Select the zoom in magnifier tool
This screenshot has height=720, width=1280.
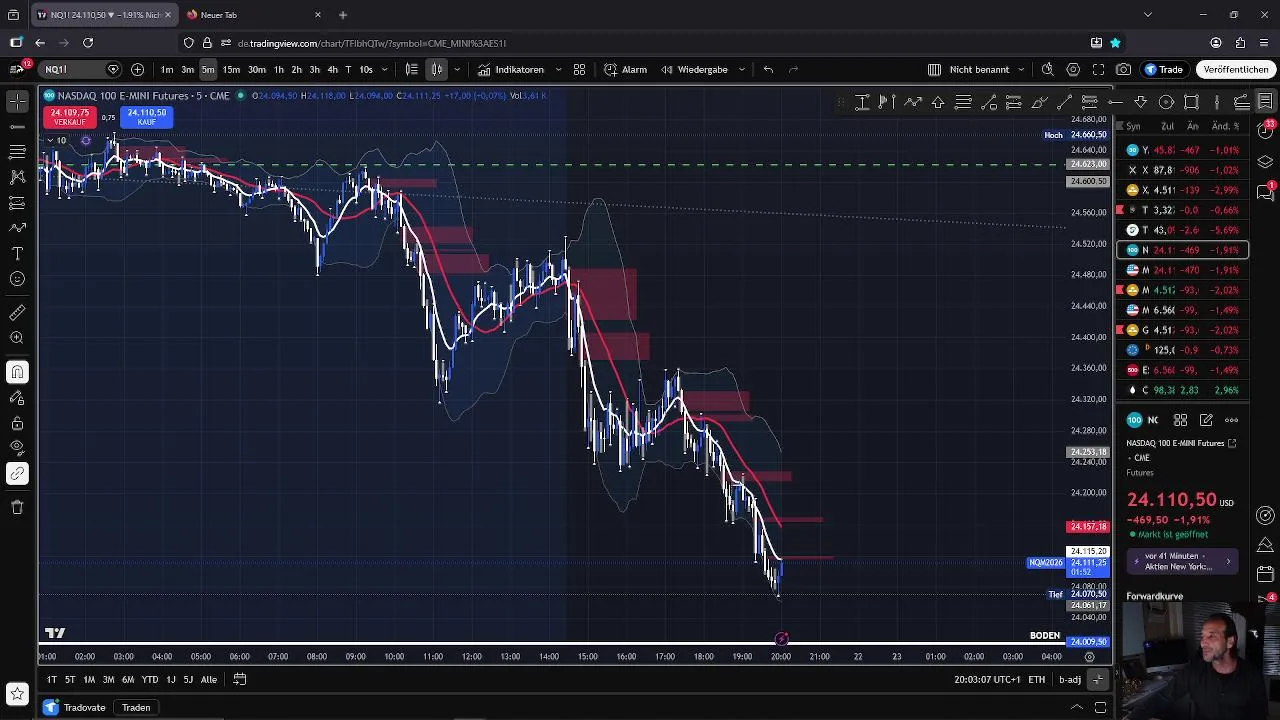[17, 338]
